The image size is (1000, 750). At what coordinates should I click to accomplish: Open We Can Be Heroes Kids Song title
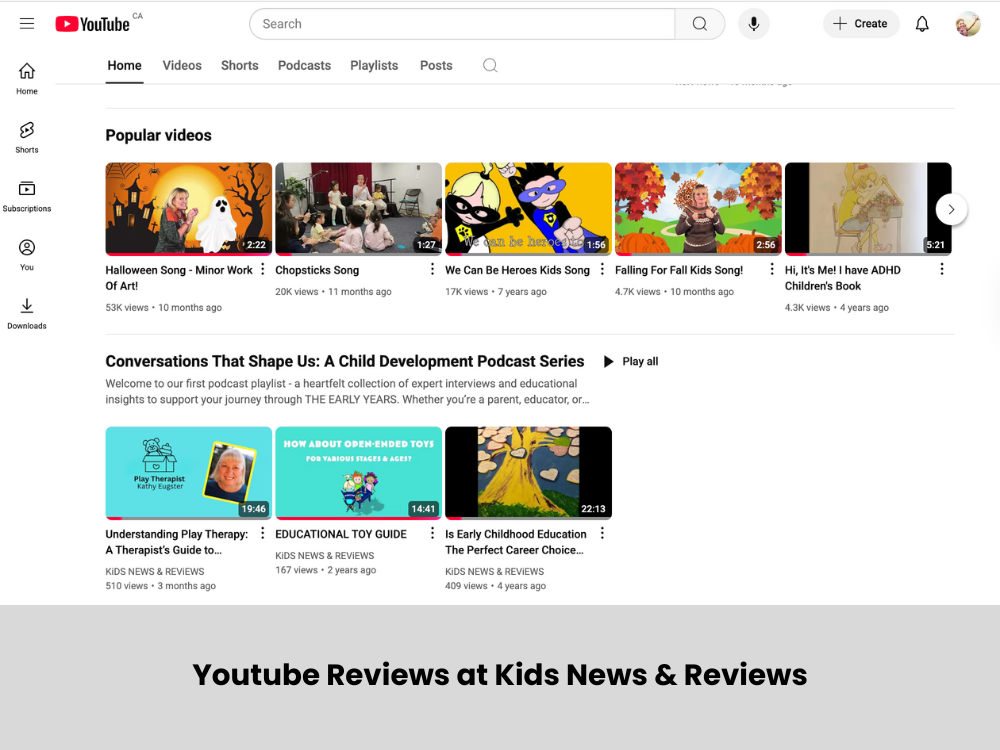[517, 270]
